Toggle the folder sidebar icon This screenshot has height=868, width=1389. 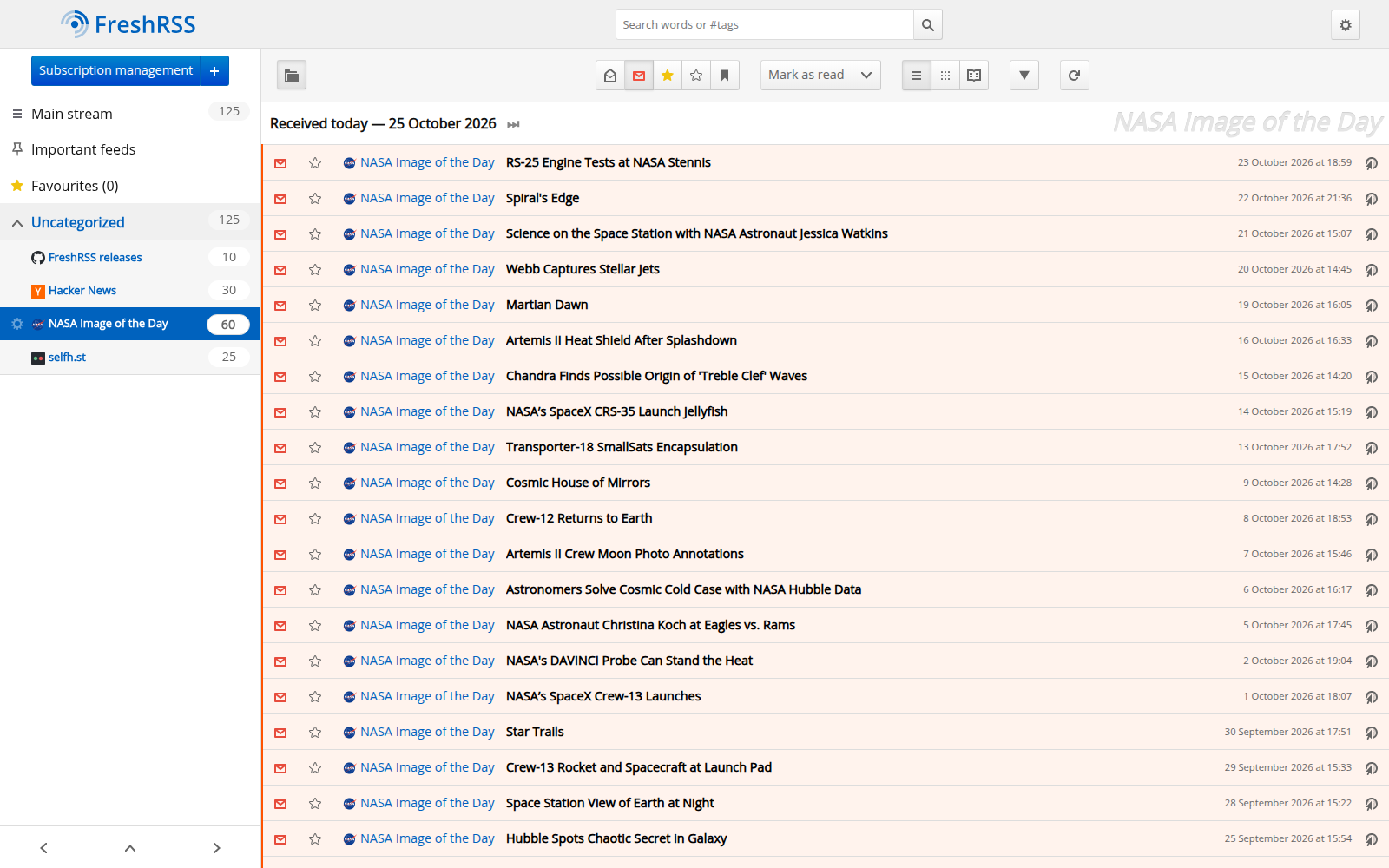(x=292, y=76)
